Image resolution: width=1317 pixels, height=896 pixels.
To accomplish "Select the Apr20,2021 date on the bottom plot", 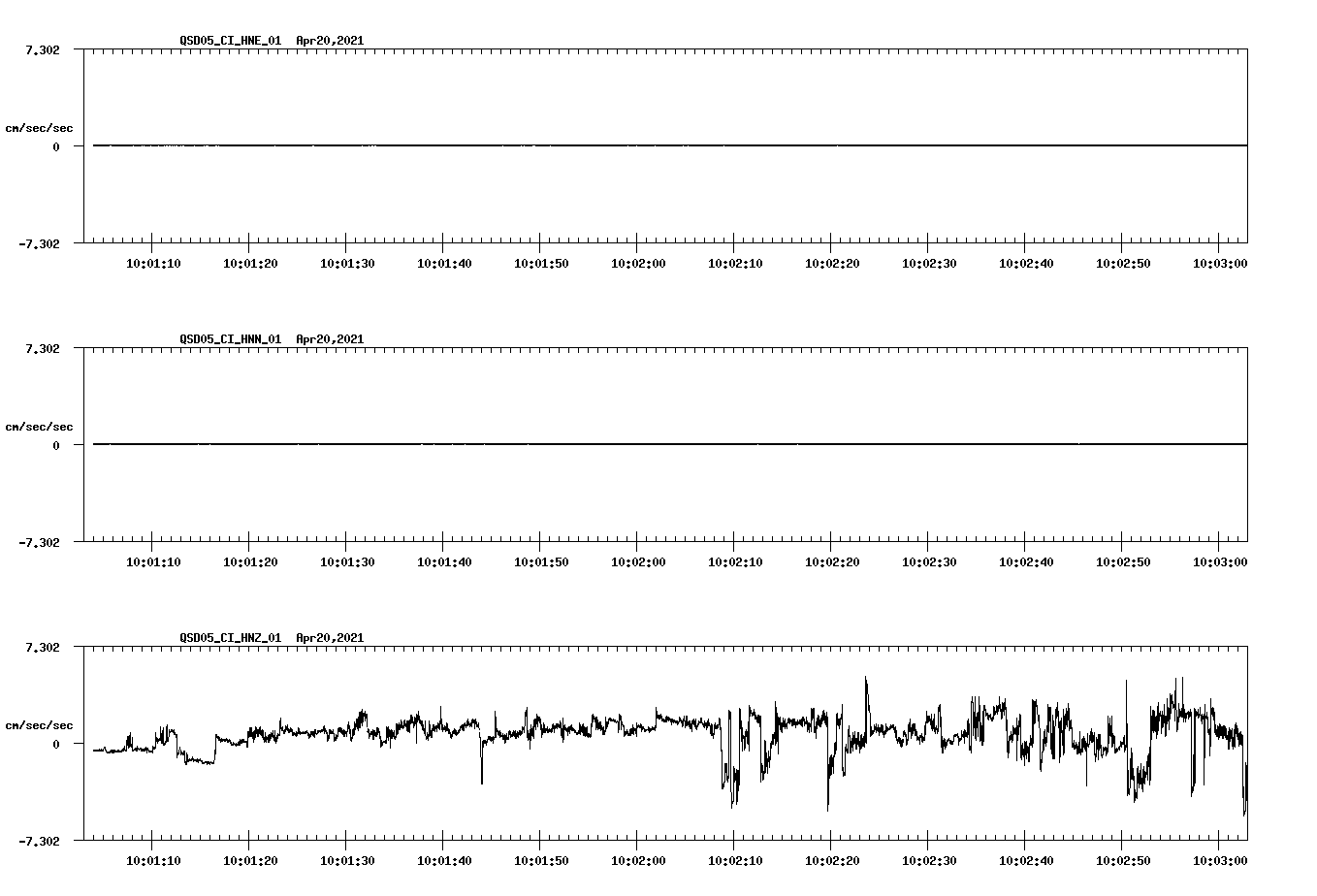I will (x=330, y=638).
